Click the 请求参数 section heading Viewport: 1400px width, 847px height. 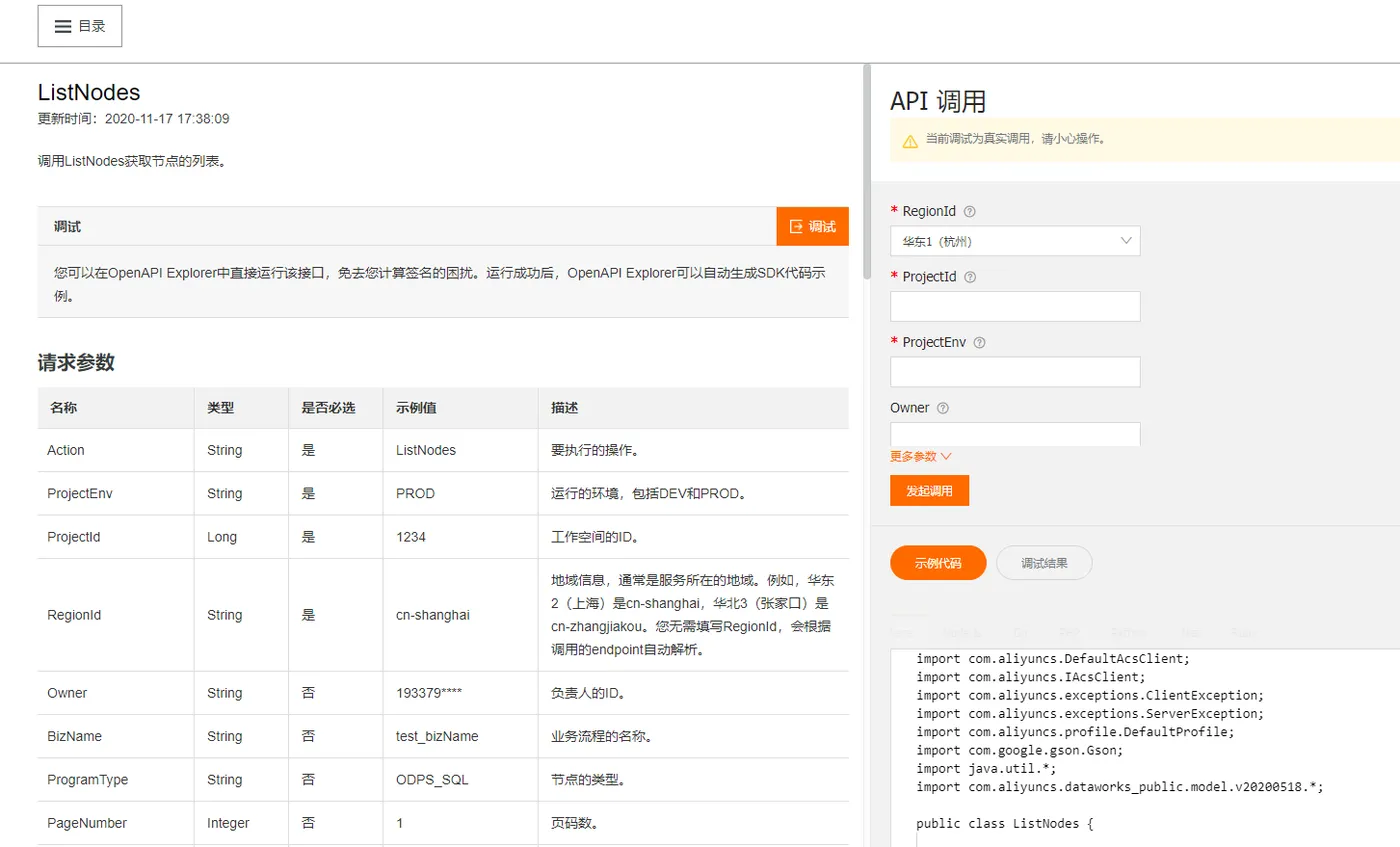[x=76, y=363]
